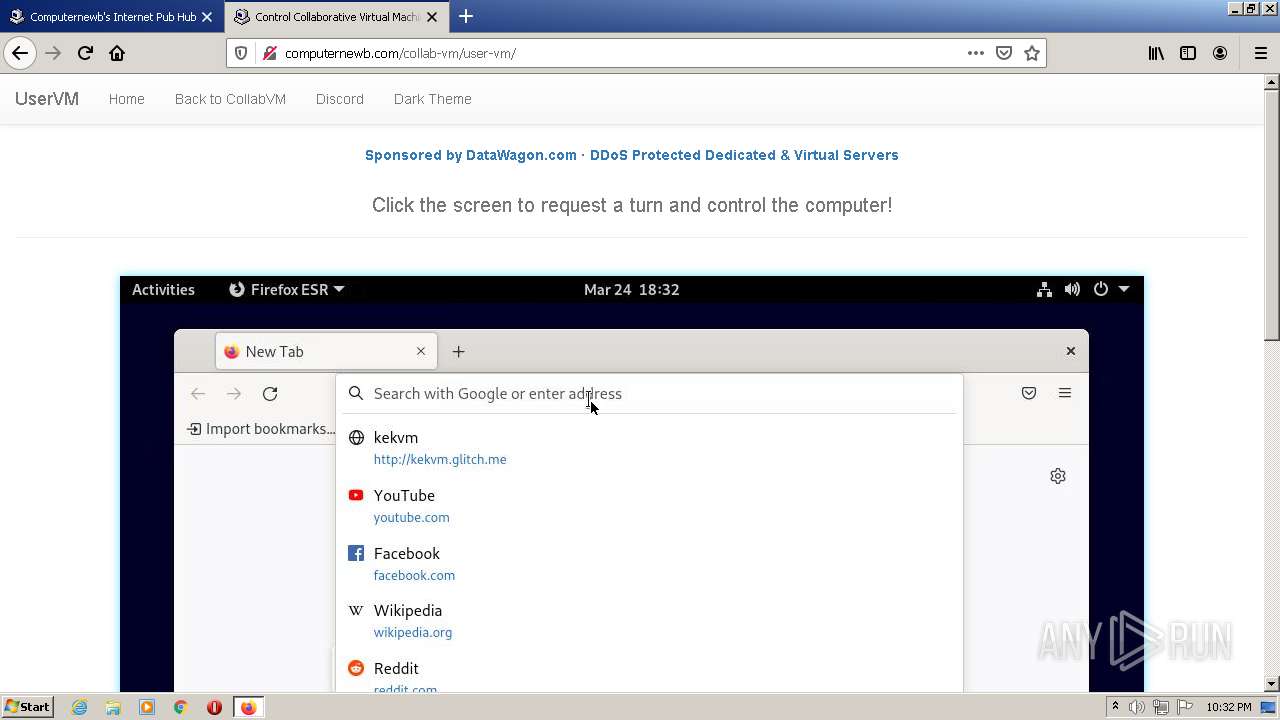Choose the Facebook suggestion

point(649,564)
